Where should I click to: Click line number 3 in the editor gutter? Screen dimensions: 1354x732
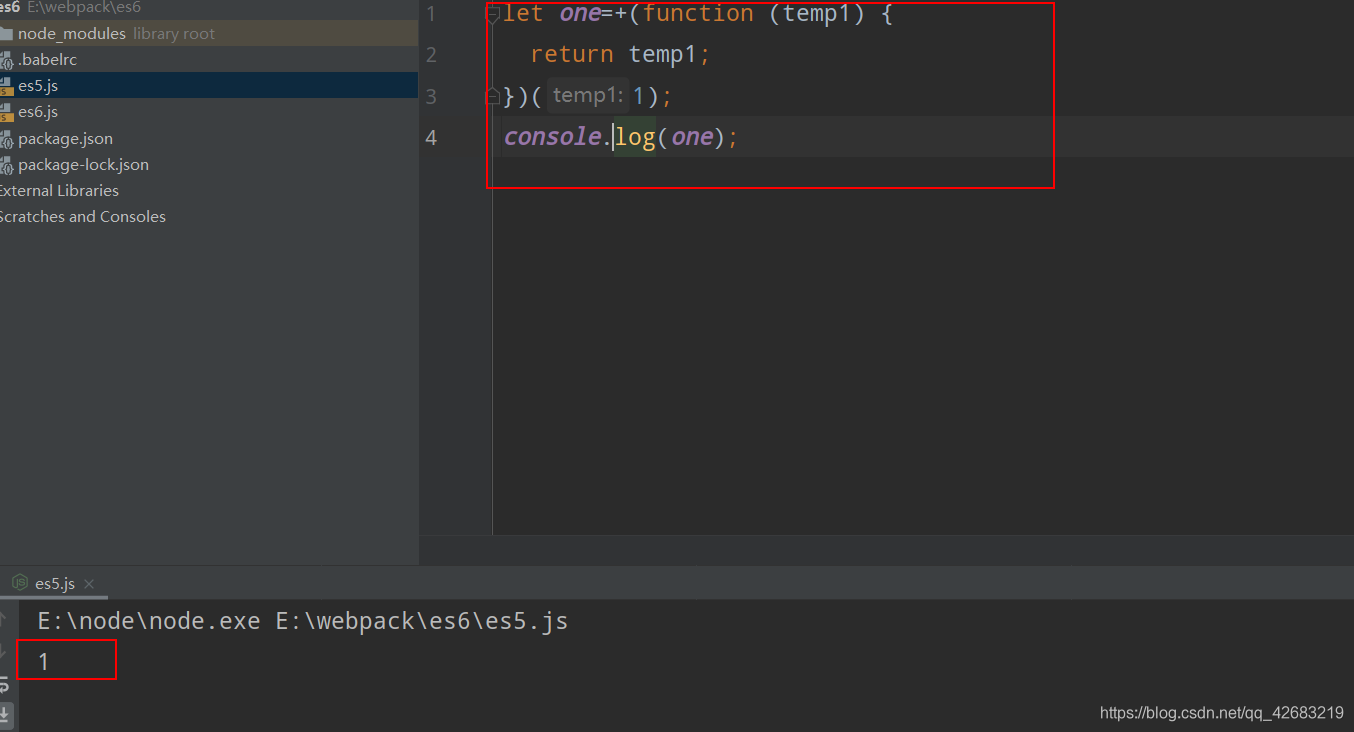click(x=431, y=96)
